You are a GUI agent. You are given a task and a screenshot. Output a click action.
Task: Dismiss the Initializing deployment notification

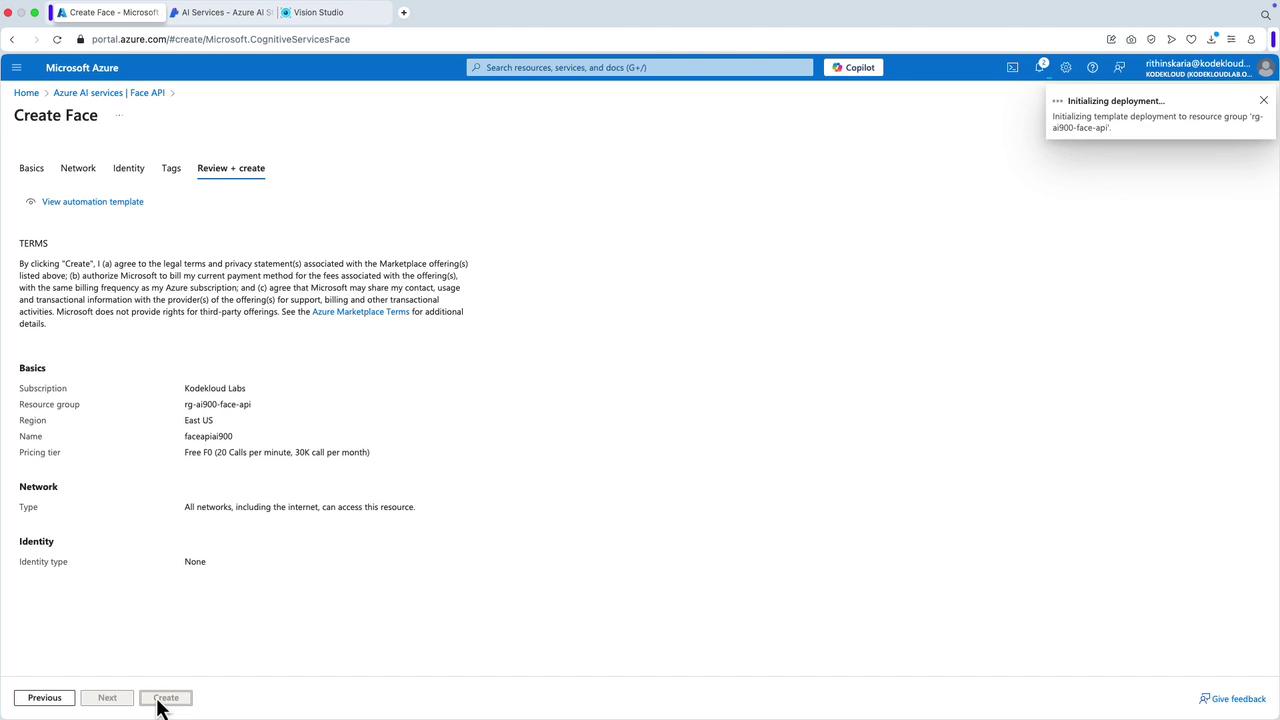click(x=1264, y=100)
